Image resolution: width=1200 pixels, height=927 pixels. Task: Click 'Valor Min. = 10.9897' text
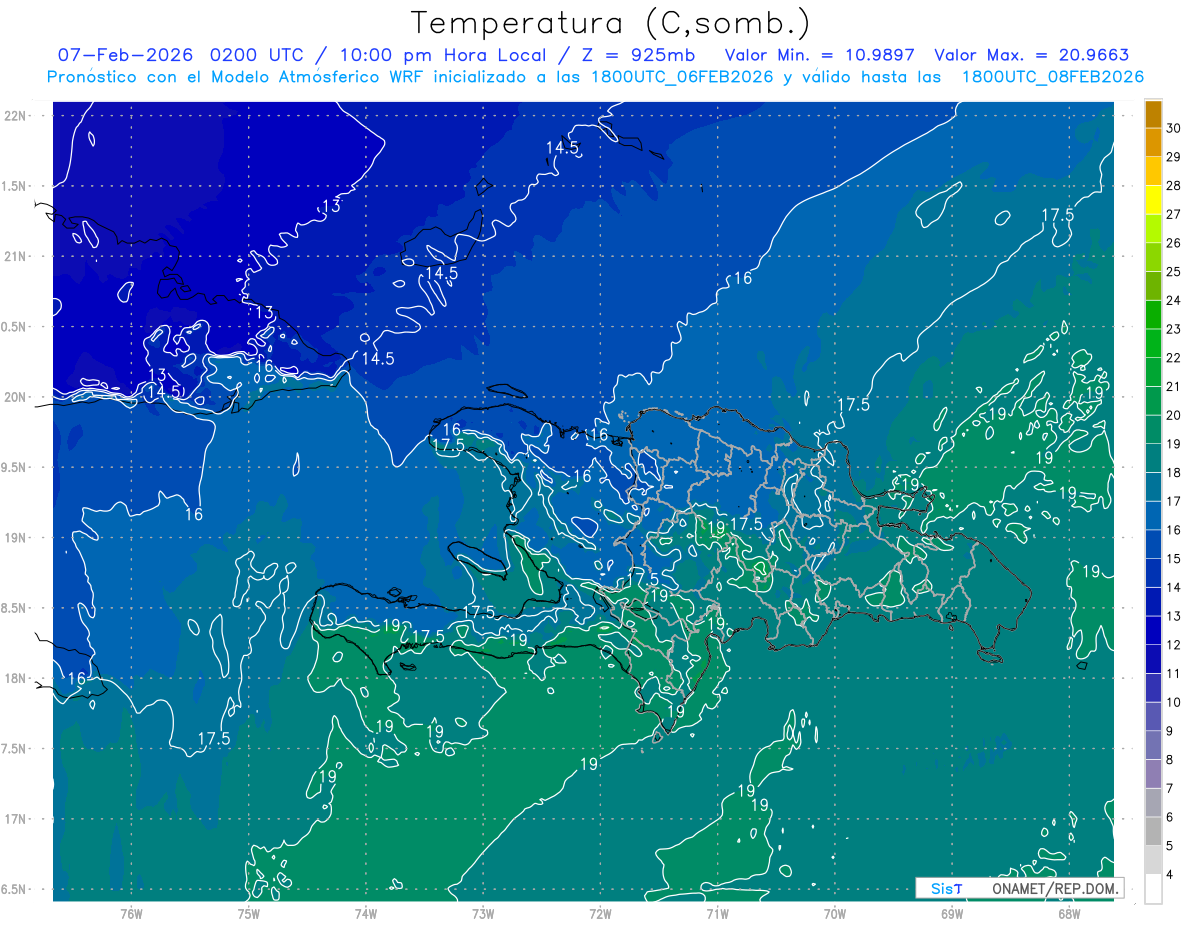click(x=820, y=55)
